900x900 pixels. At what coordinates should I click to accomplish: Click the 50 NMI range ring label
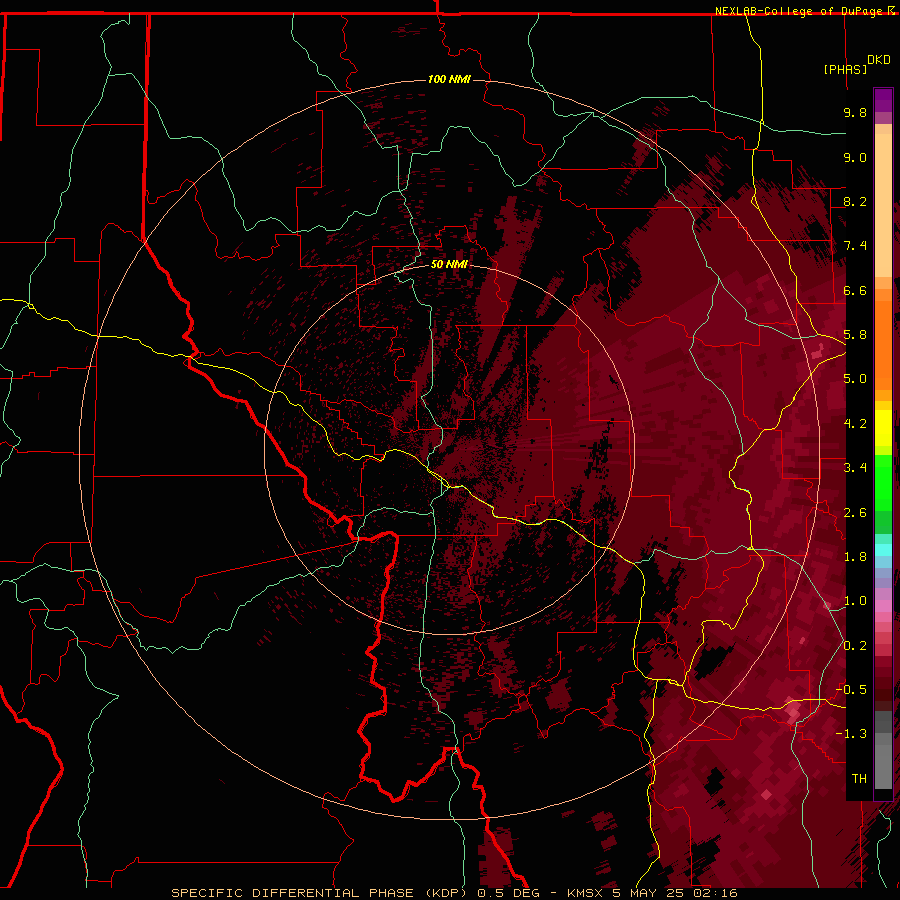[449, 264]
